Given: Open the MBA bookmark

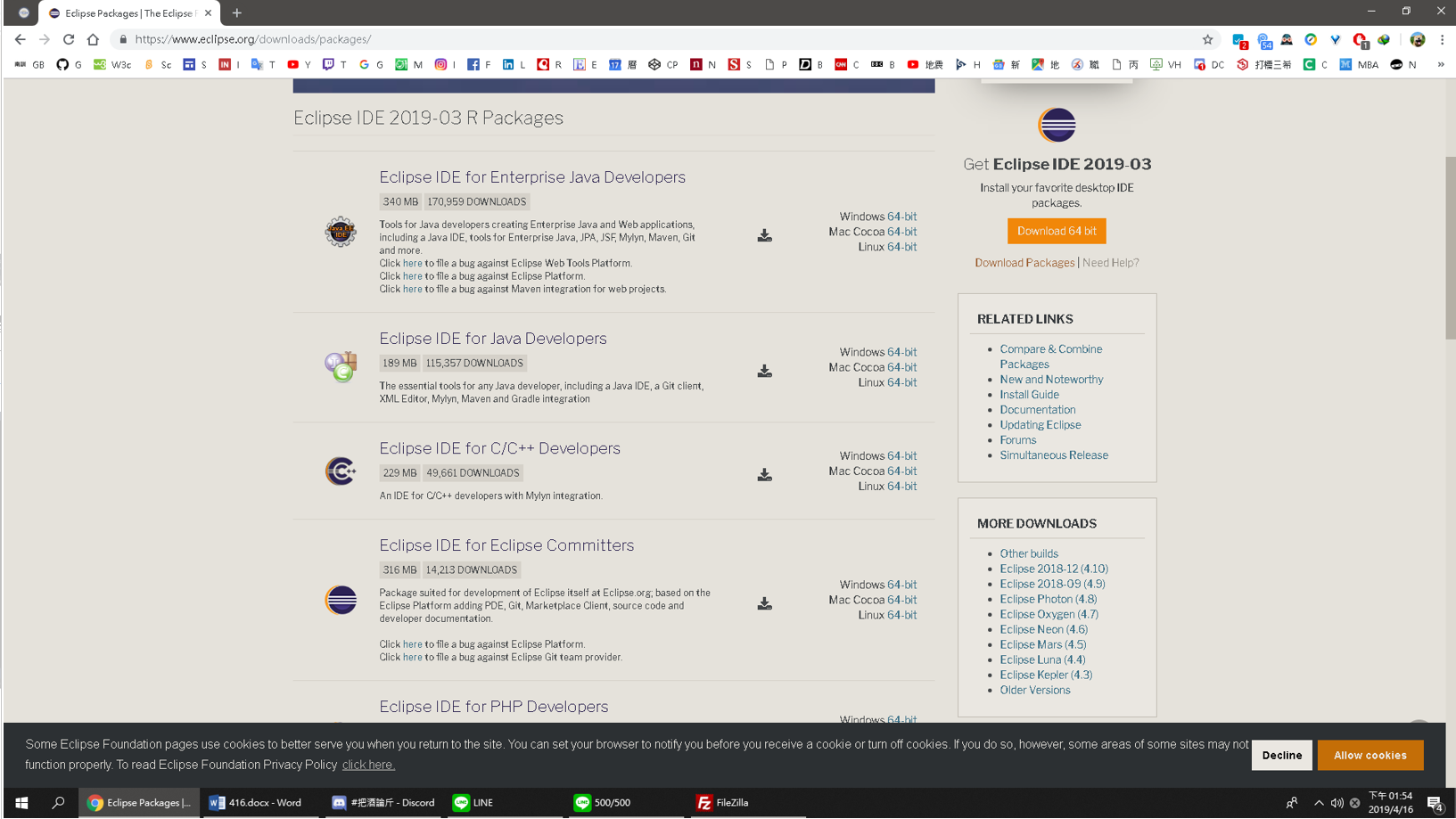Looking at the screenshot, I should coord(1359,64).
